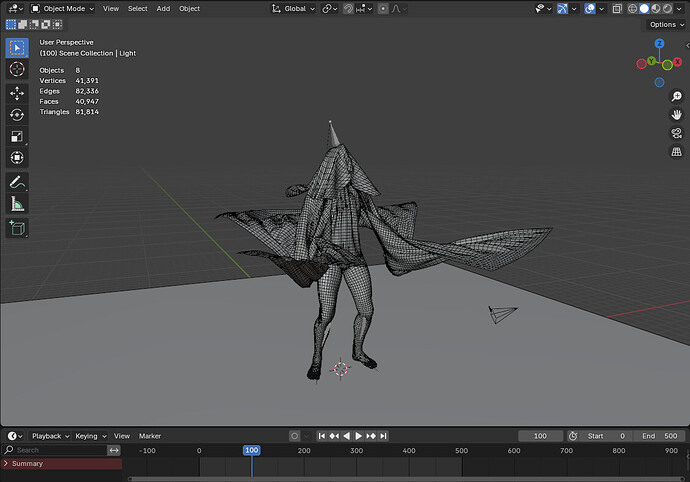The height and width of the screenshot is (482, 690).
Task: Open the snapping options dropdown
Action: coord(364,8)
